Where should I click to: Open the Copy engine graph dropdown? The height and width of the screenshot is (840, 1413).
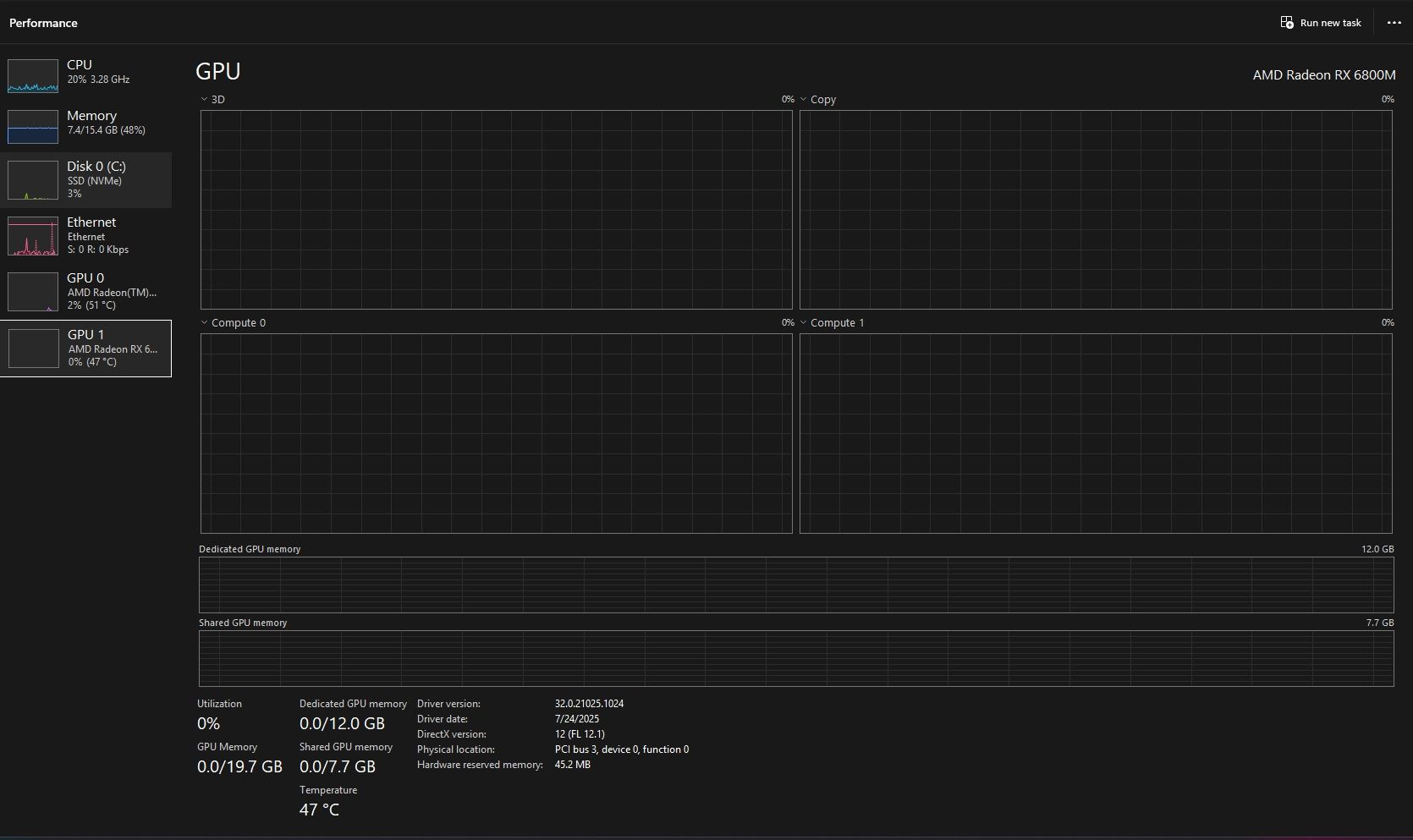tap(804, 99)
